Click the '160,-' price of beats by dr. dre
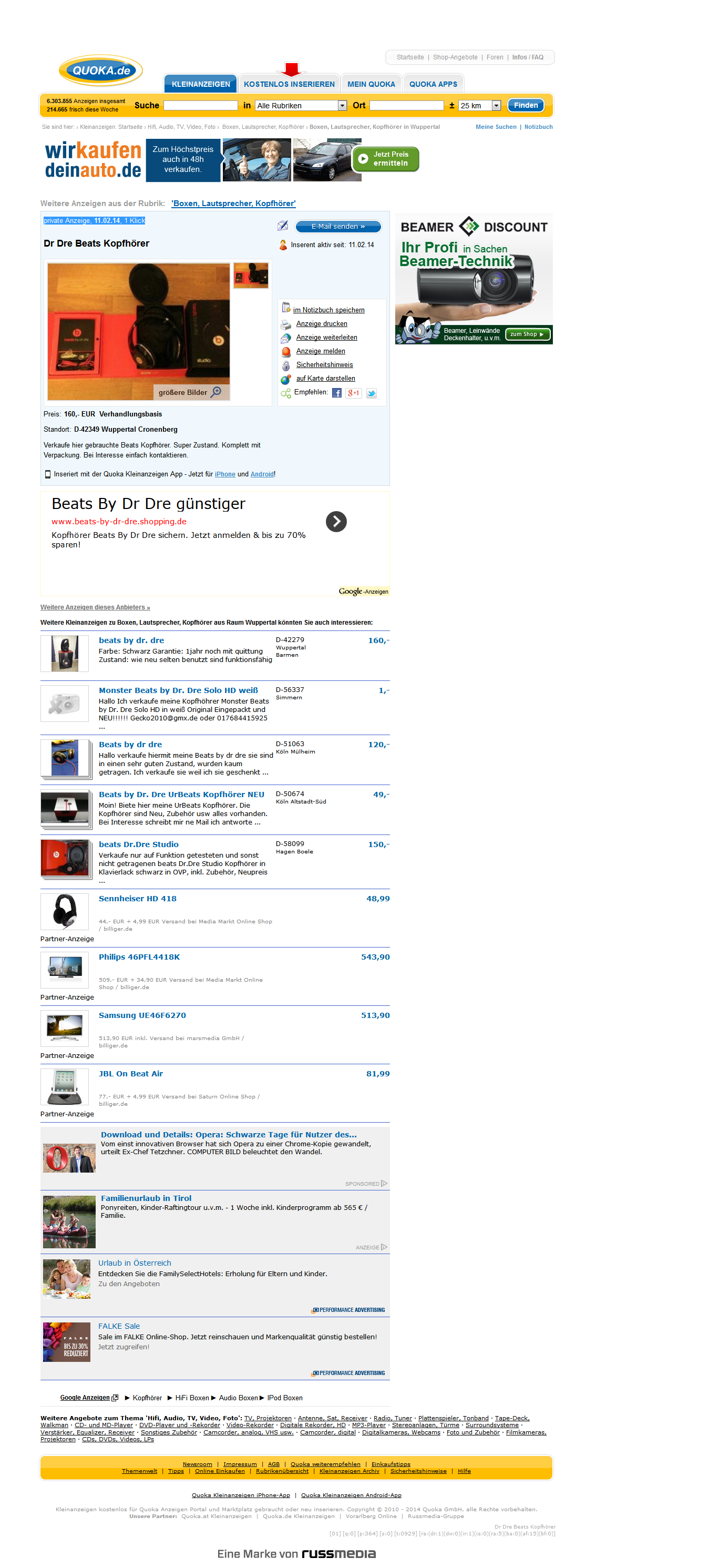 click(x=378, y=640)
